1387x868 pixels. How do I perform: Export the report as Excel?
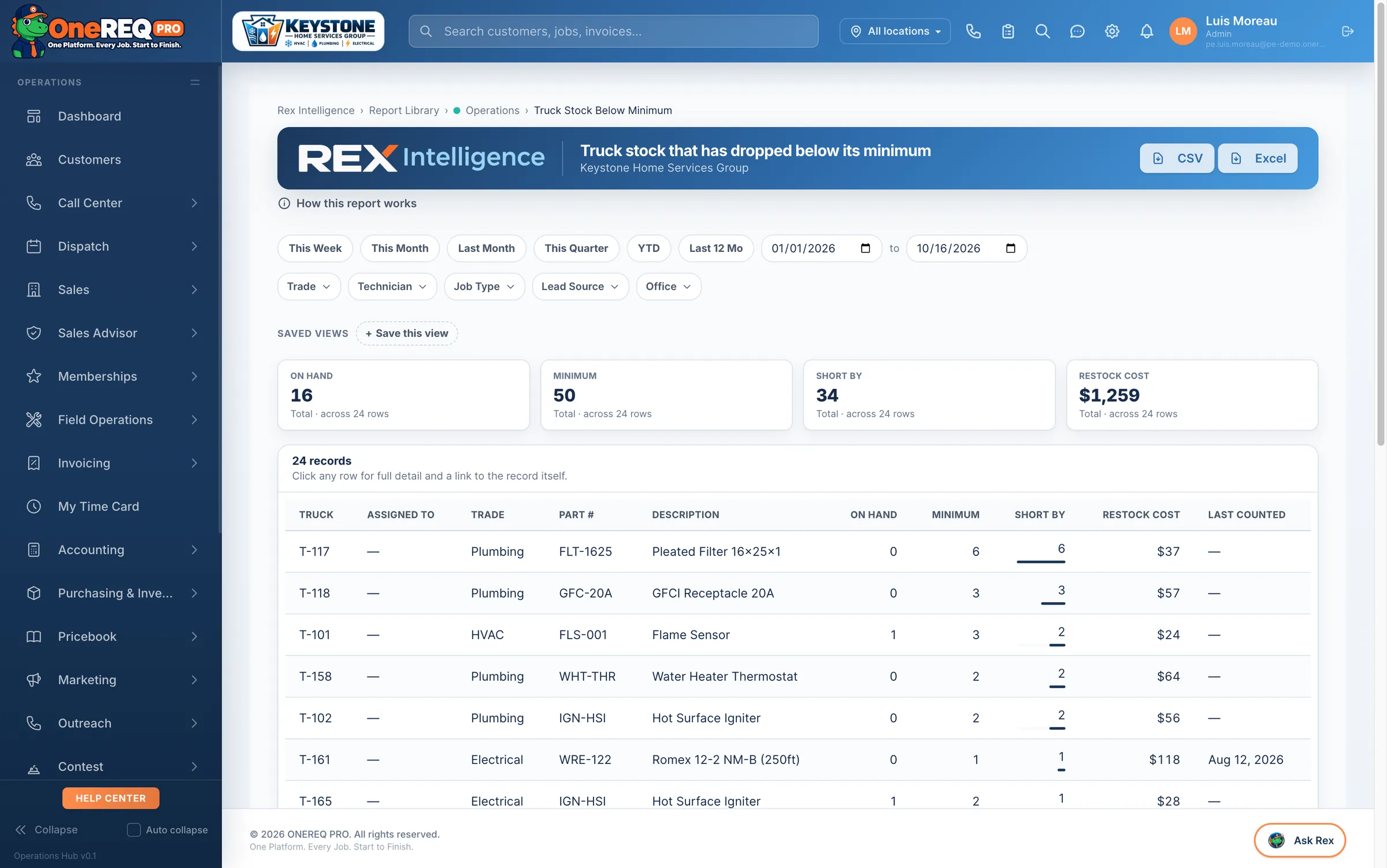[1258, 158]
